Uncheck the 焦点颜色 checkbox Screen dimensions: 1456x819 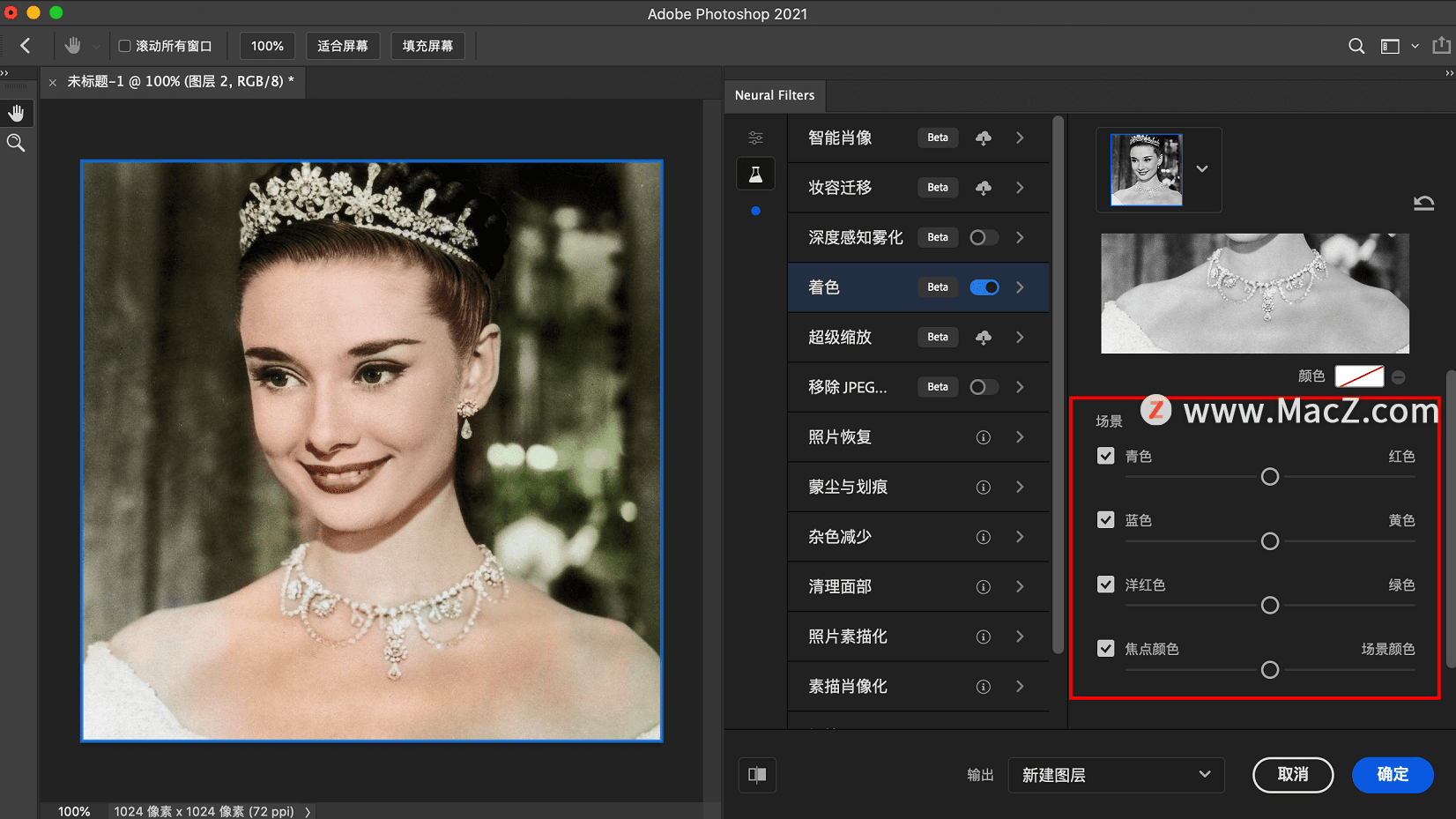(x=1106, y=649)
